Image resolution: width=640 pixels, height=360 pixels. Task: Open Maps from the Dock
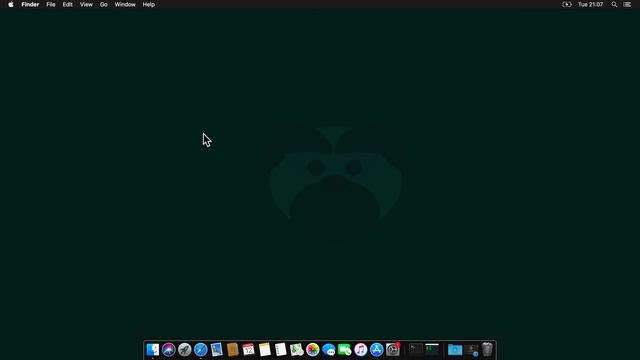tap(296, 350)
